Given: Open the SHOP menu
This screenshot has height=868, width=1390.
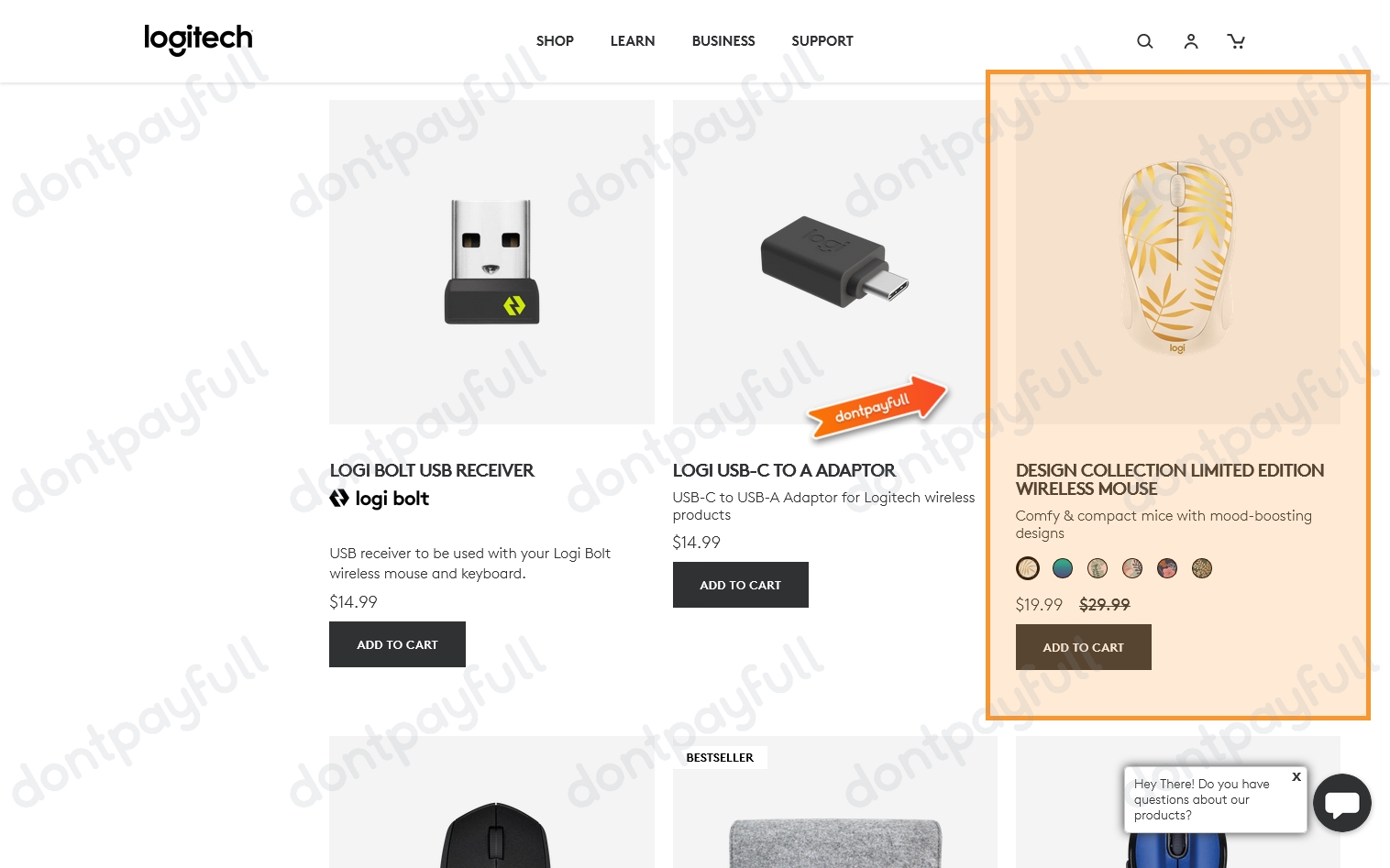Looking at the screenshot, I should tap(555, 41).
